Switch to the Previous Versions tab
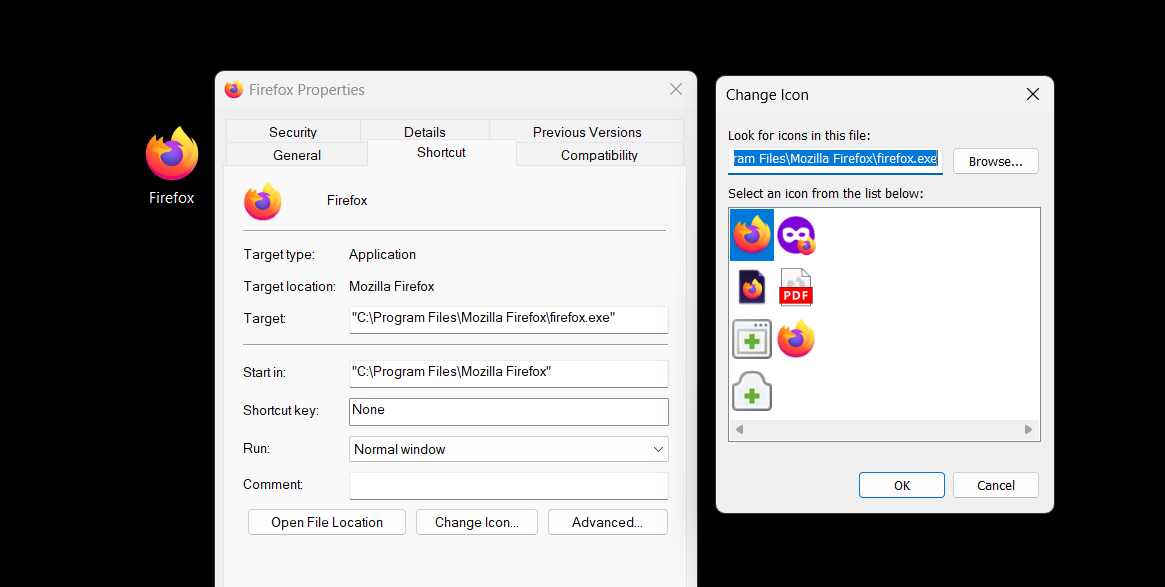1165x587 pixels. point(585,131)
